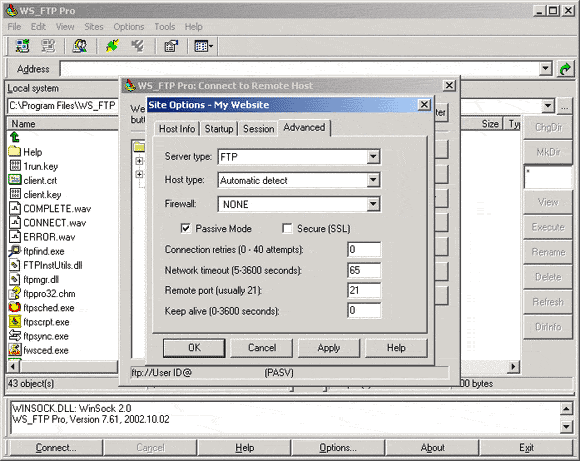Image resolution: width=580 pixels, height=461 pixels.
Task: Select the ftppro32.chm help icon
Action: pyautogui.click(x=15, y=293)
